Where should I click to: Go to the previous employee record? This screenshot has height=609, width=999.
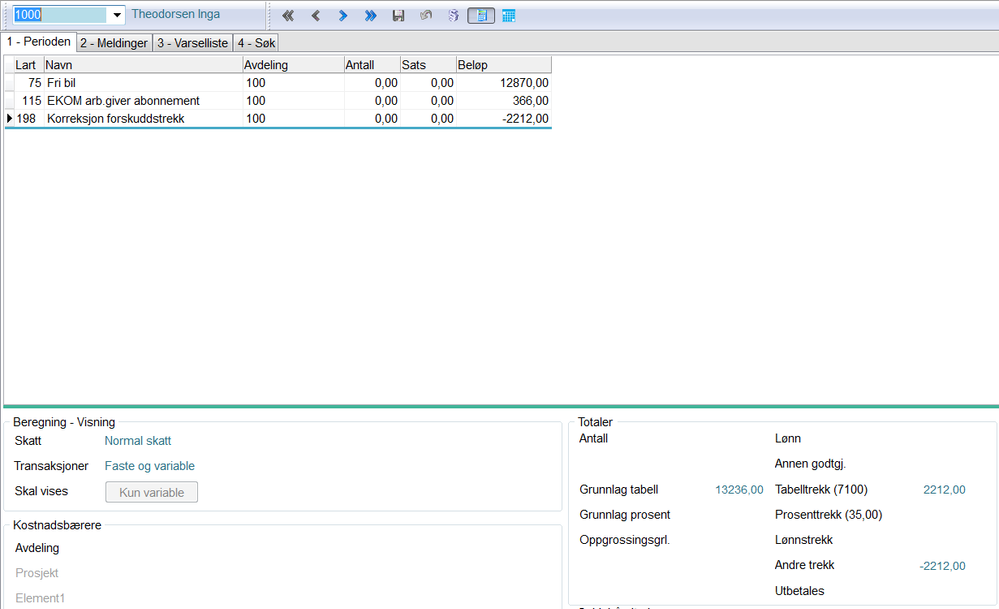click(x=315, y=16)
